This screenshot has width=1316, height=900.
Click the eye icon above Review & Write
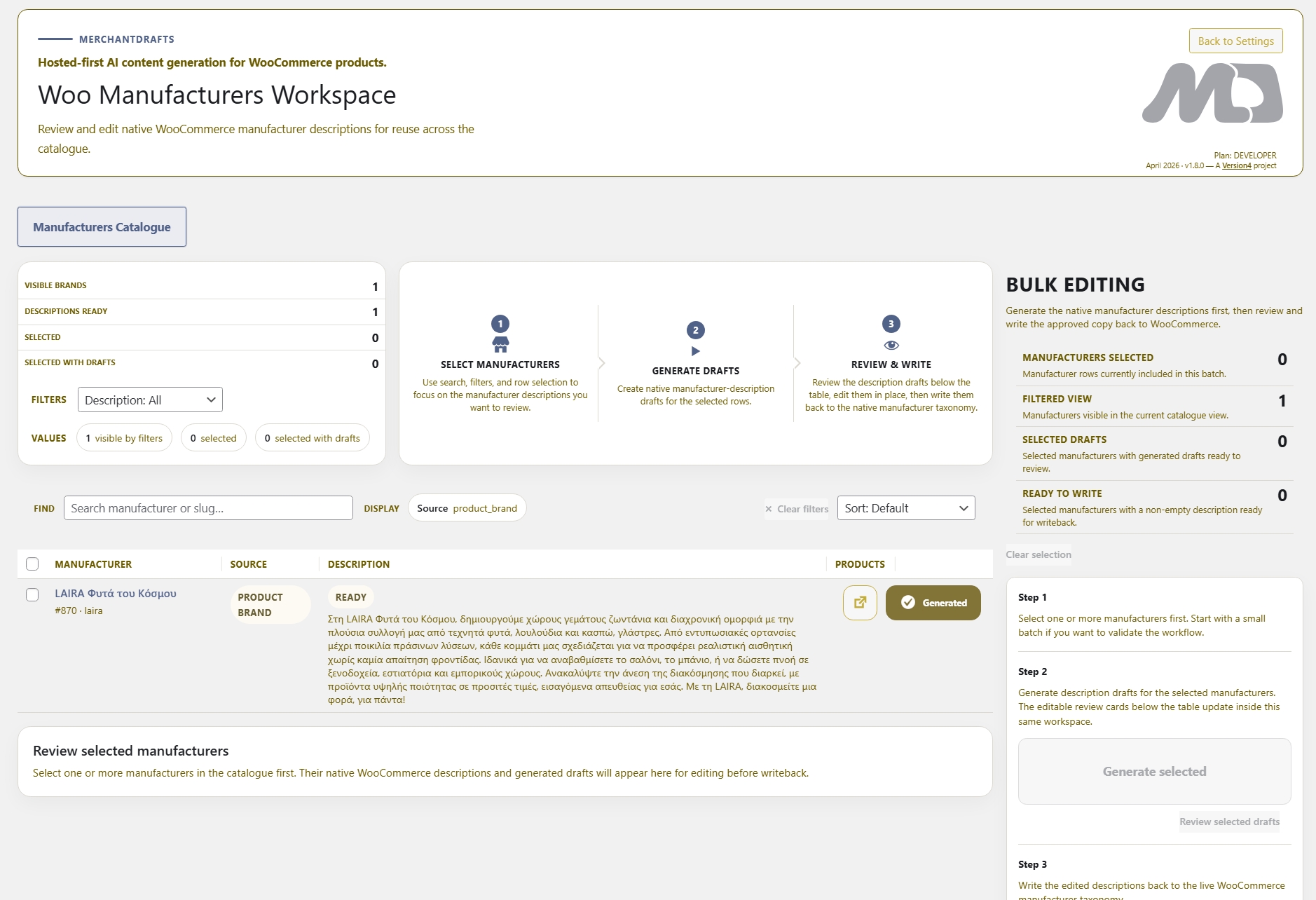[891, 345]
